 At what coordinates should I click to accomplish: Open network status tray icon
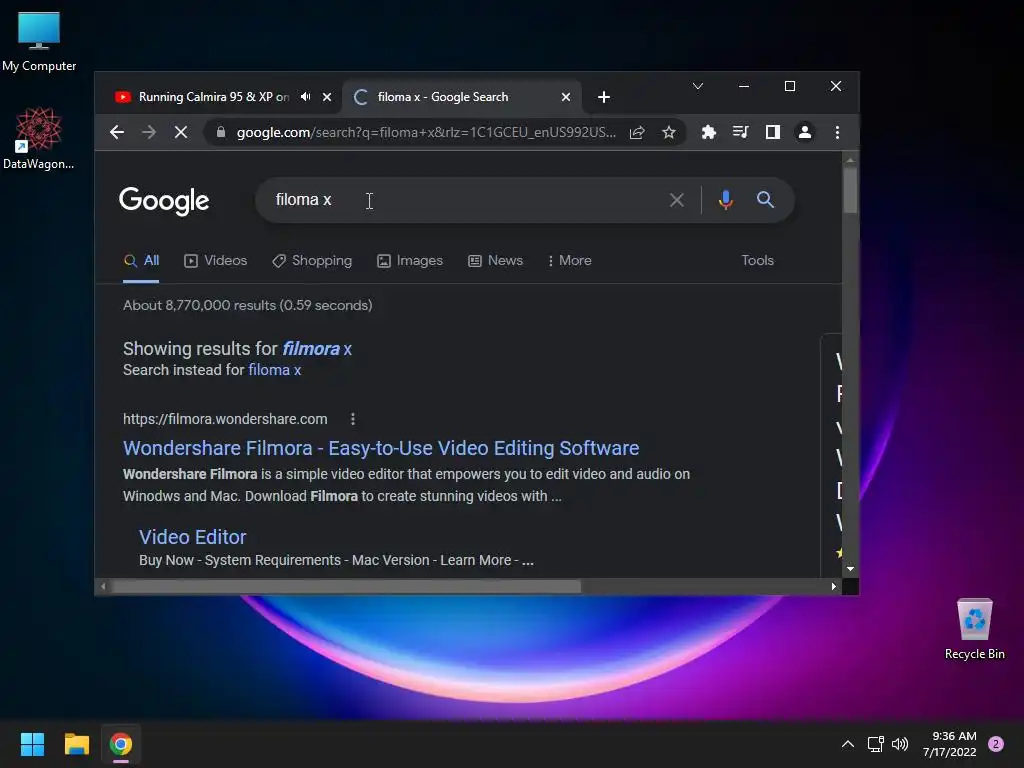(x=875, y=744)
